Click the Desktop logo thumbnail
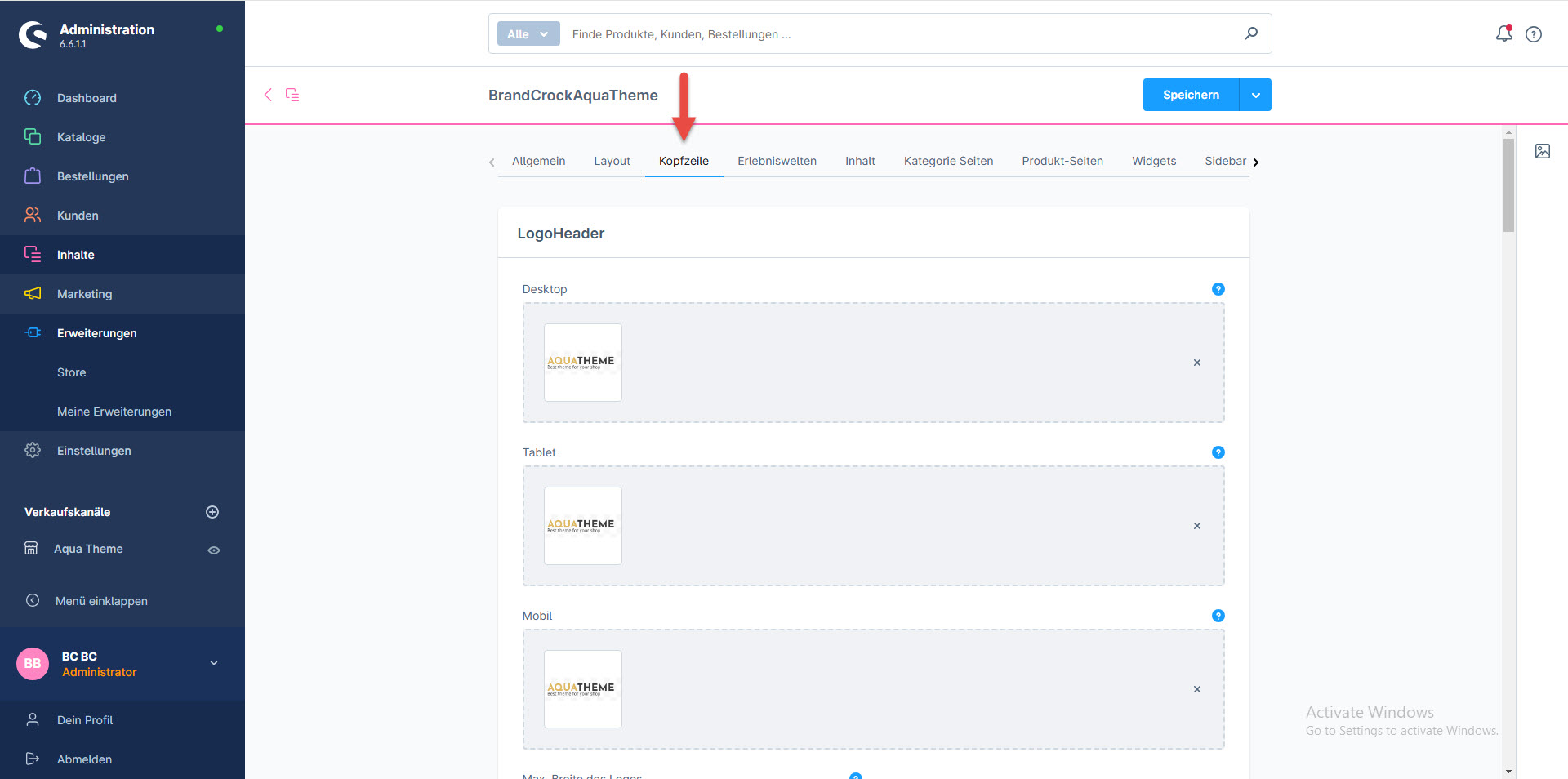The width and height of the screenshot is (1568, 779). [x=582, y=363]
